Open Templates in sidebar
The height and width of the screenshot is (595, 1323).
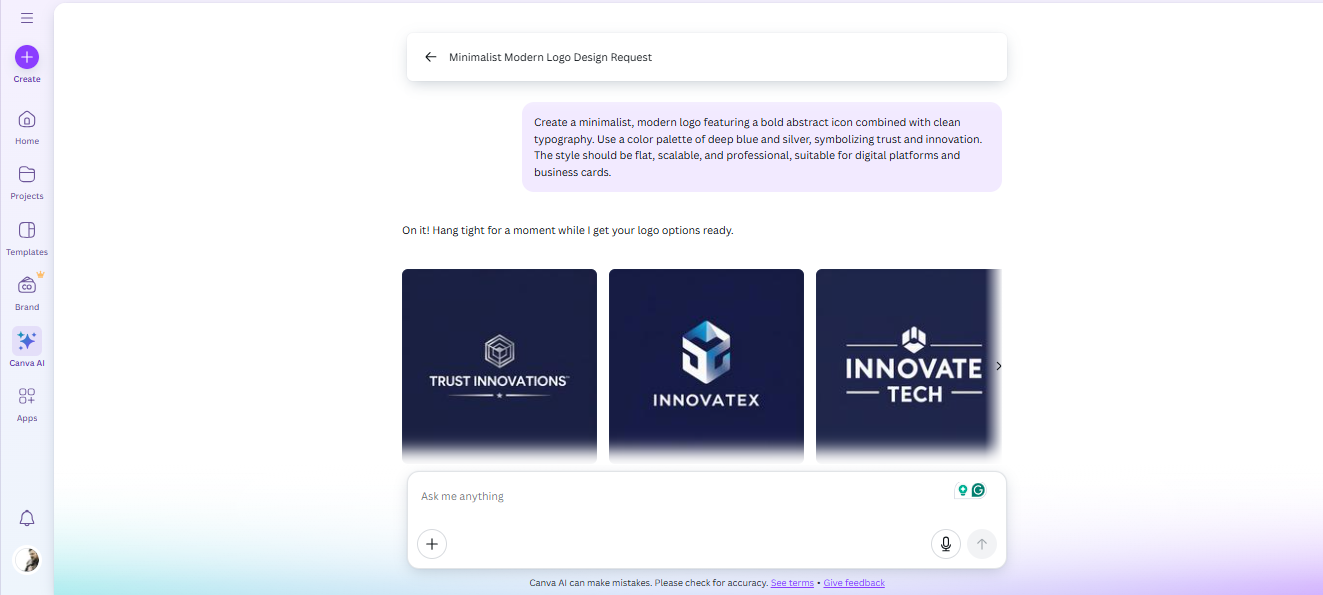27,238
